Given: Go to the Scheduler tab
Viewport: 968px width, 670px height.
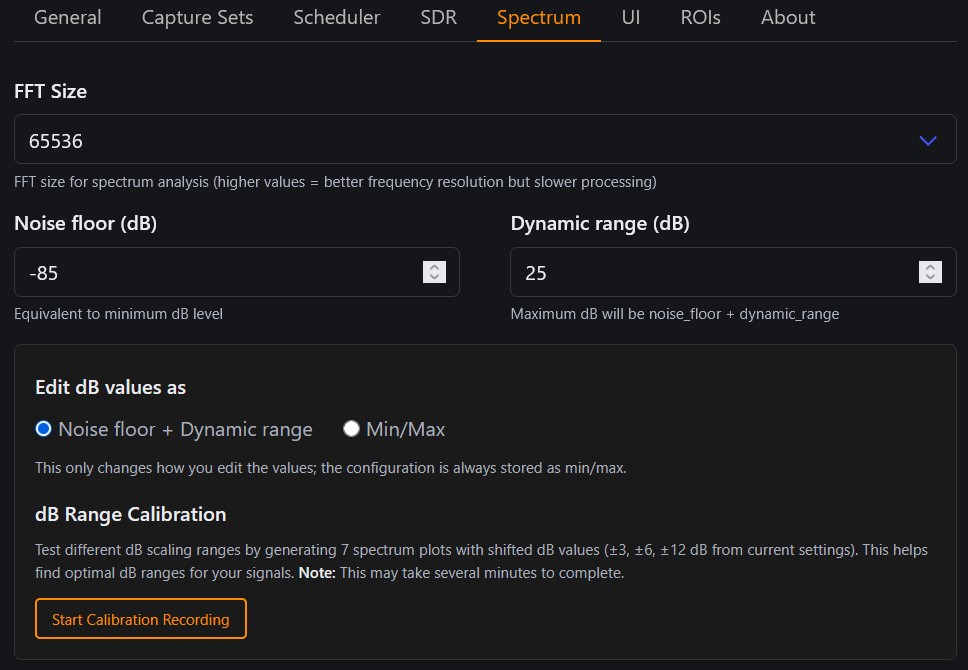Looking at the screenshot, I should 336,18.
